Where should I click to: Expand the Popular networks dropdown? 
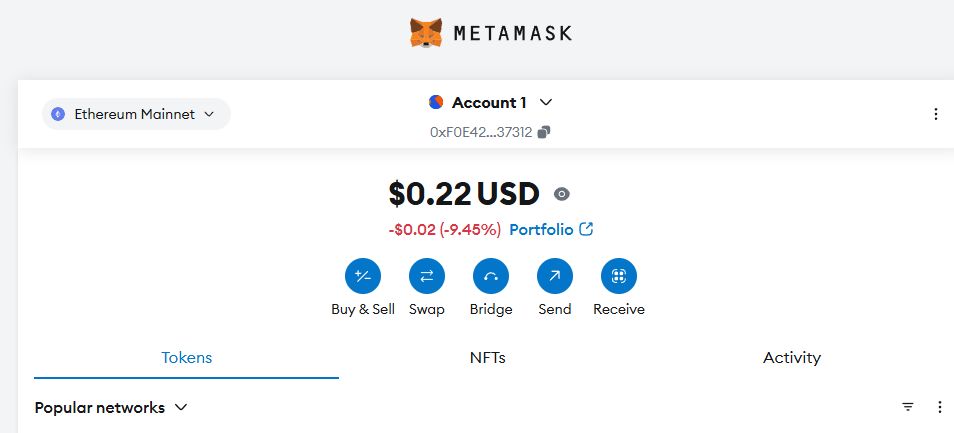point(111,407)
